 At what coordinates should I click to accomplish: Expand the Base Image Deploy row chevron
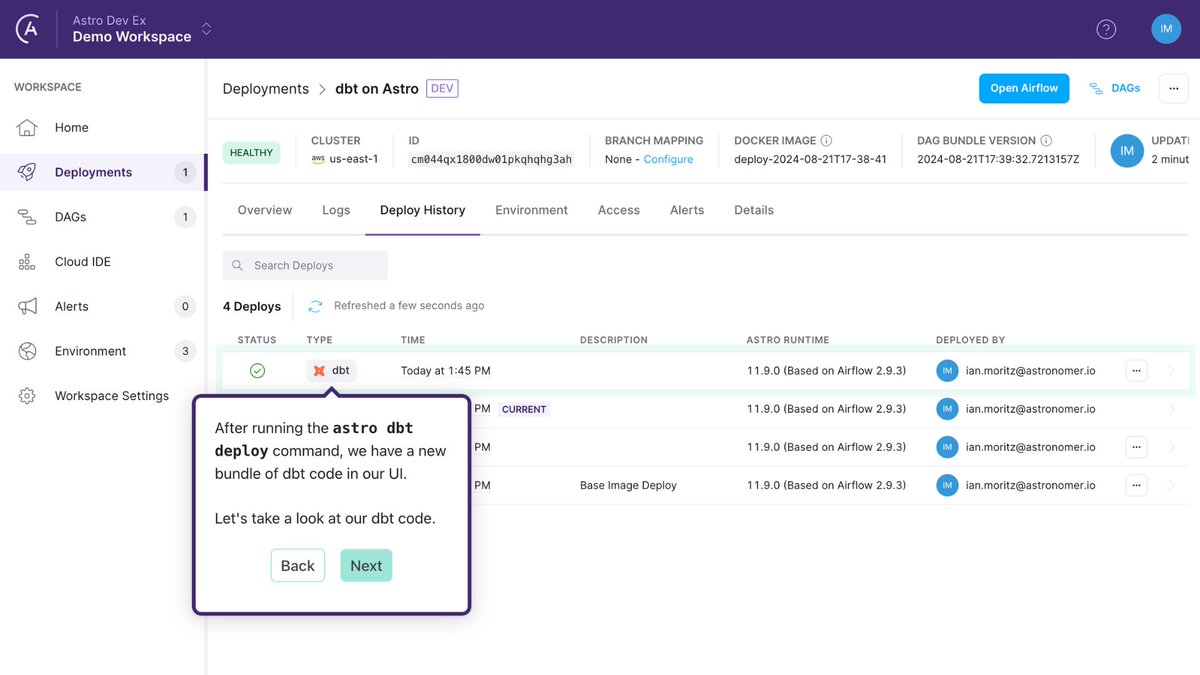coord(1172,485)
